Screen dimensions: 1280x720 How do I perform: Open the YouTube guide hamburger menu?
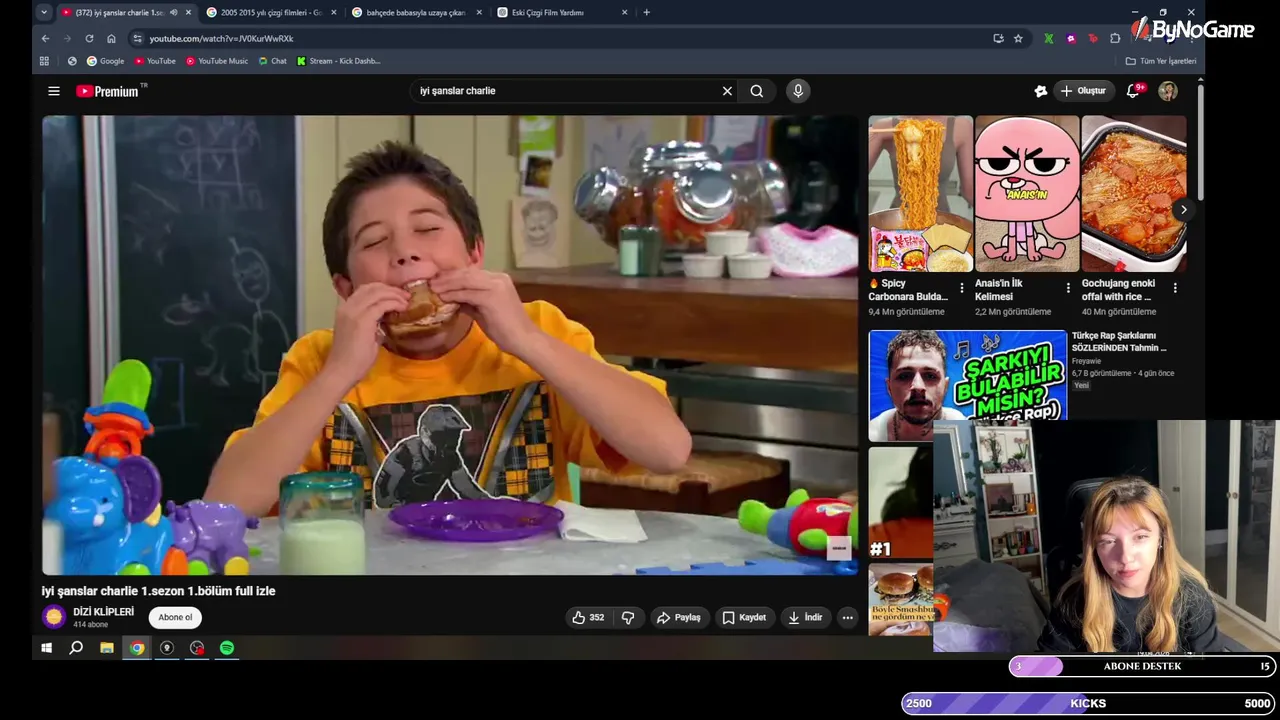(x=54, y=91)
